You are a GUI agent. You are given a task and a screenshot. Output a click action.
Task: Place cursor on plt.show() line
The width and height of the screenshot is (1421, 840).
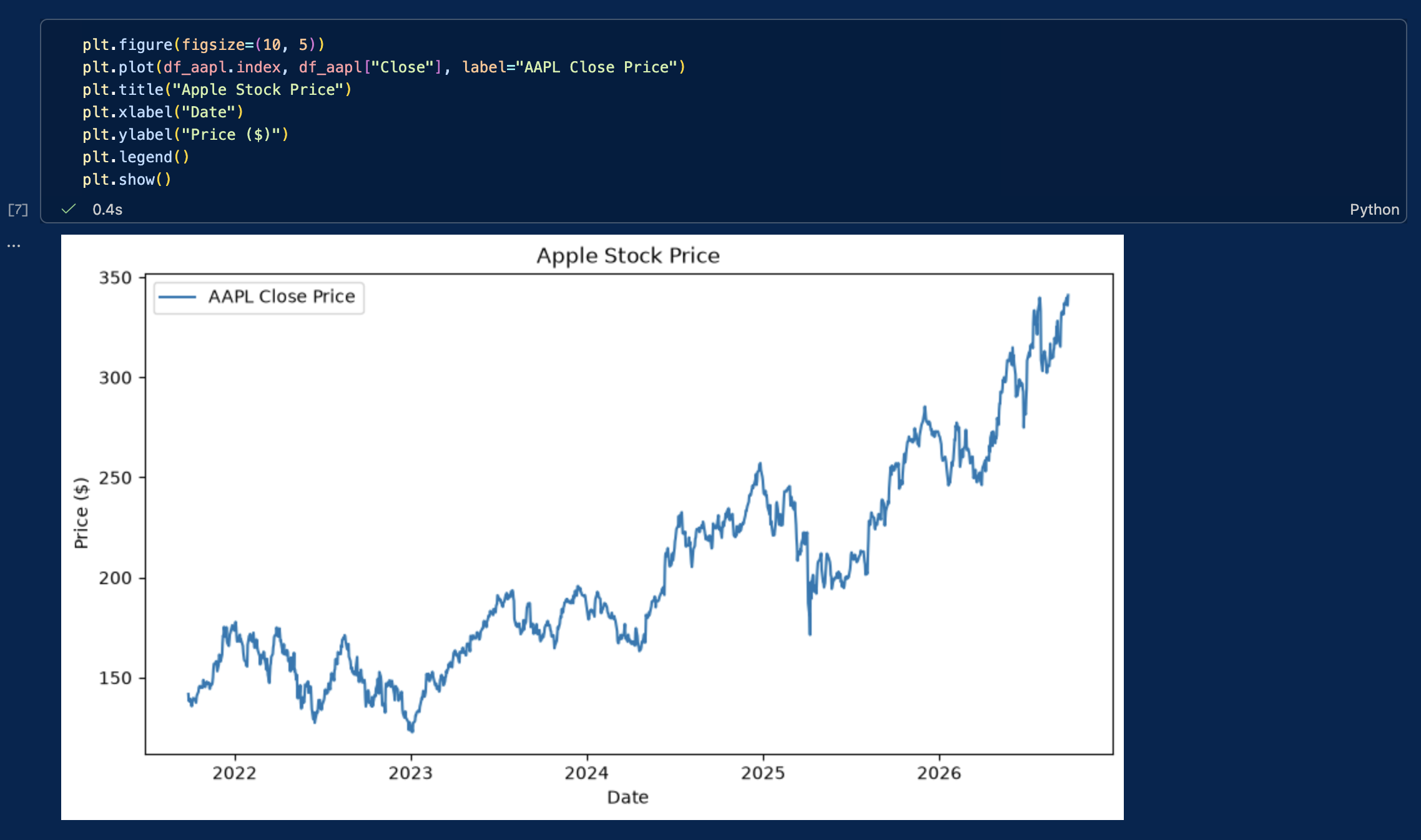pos(127,180)
